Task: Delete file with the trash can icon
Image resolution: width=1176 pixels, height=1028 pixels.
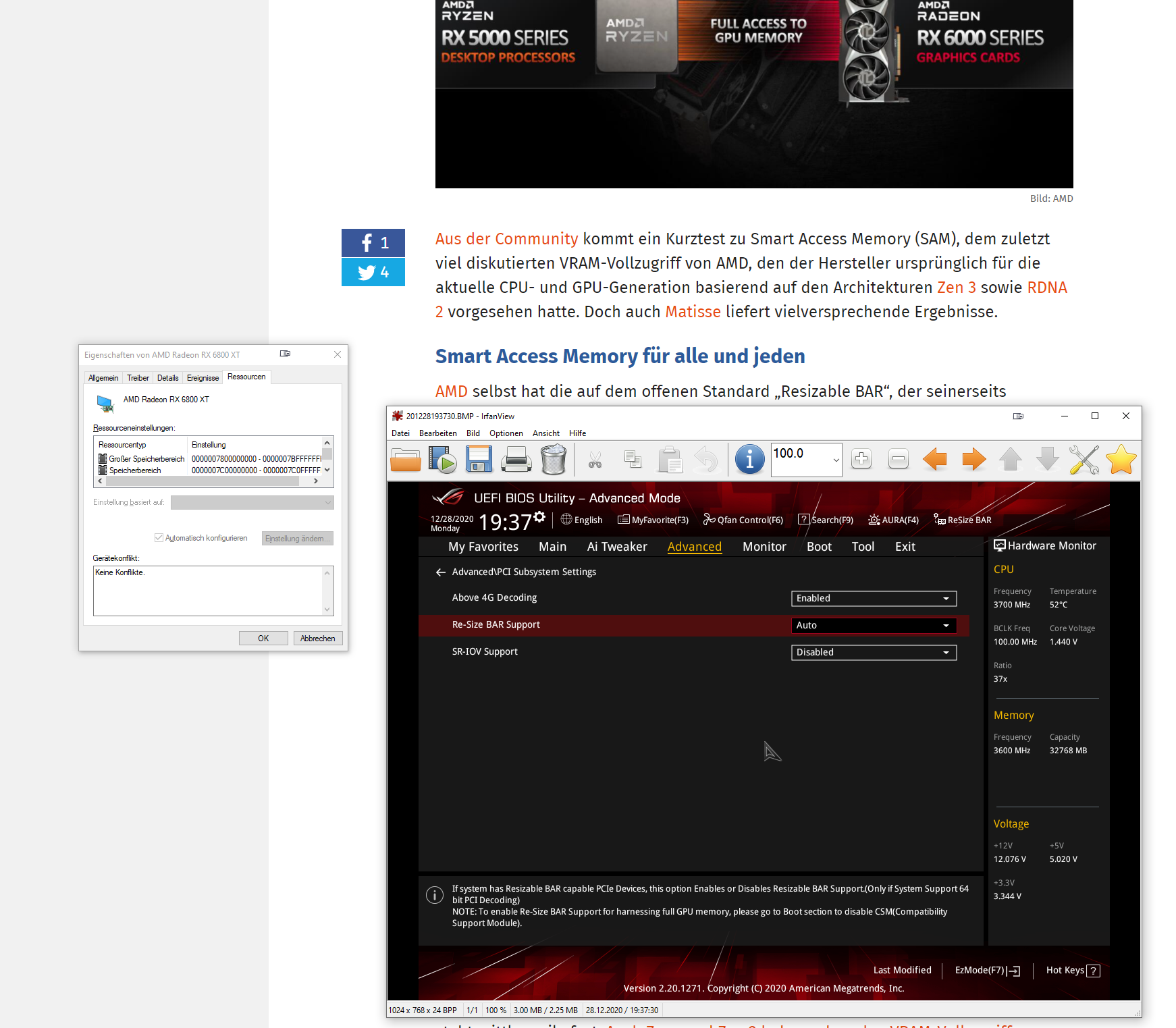Action: 554,460
